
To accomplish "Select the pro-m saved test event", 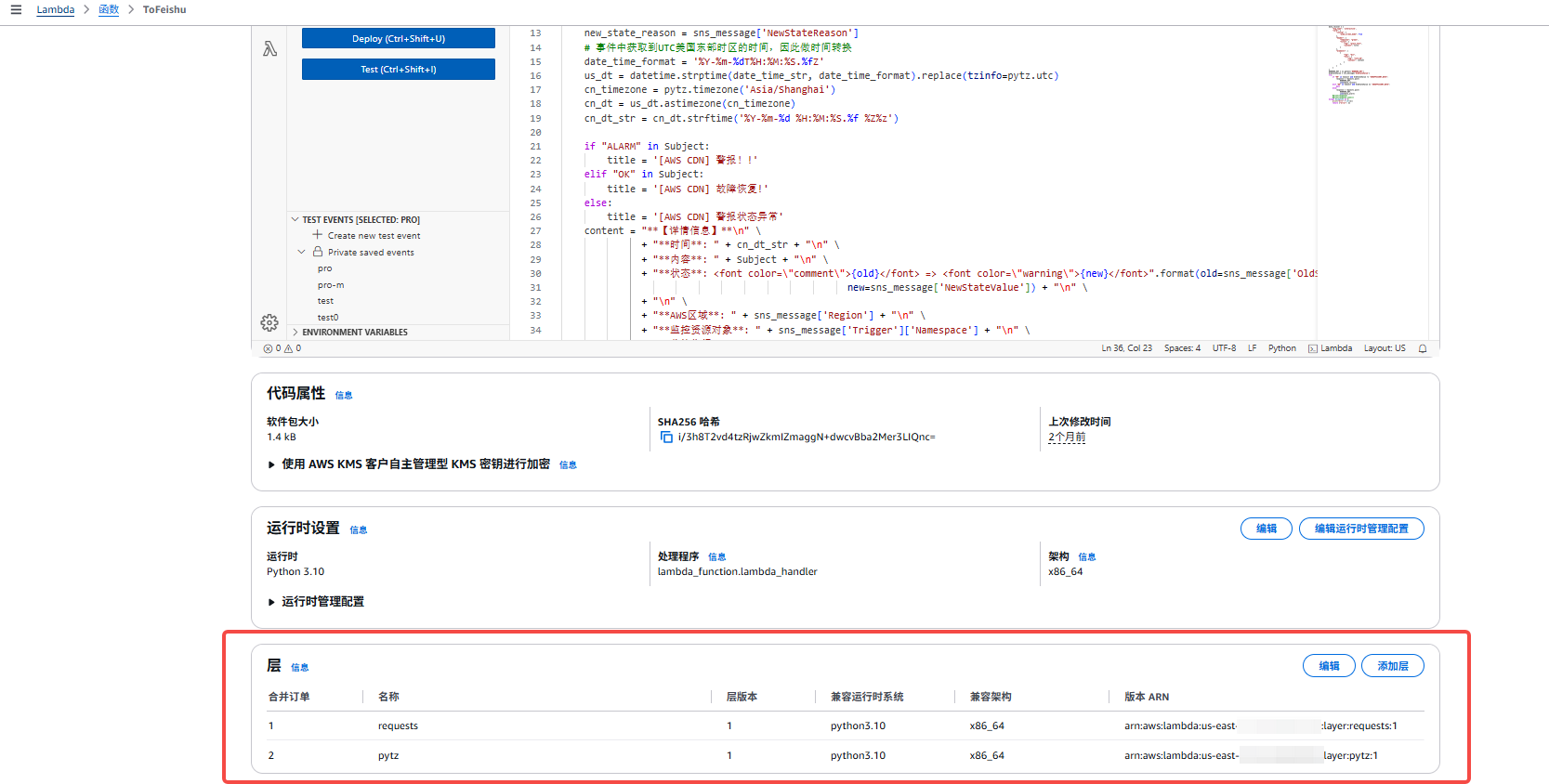I will 331,285.
